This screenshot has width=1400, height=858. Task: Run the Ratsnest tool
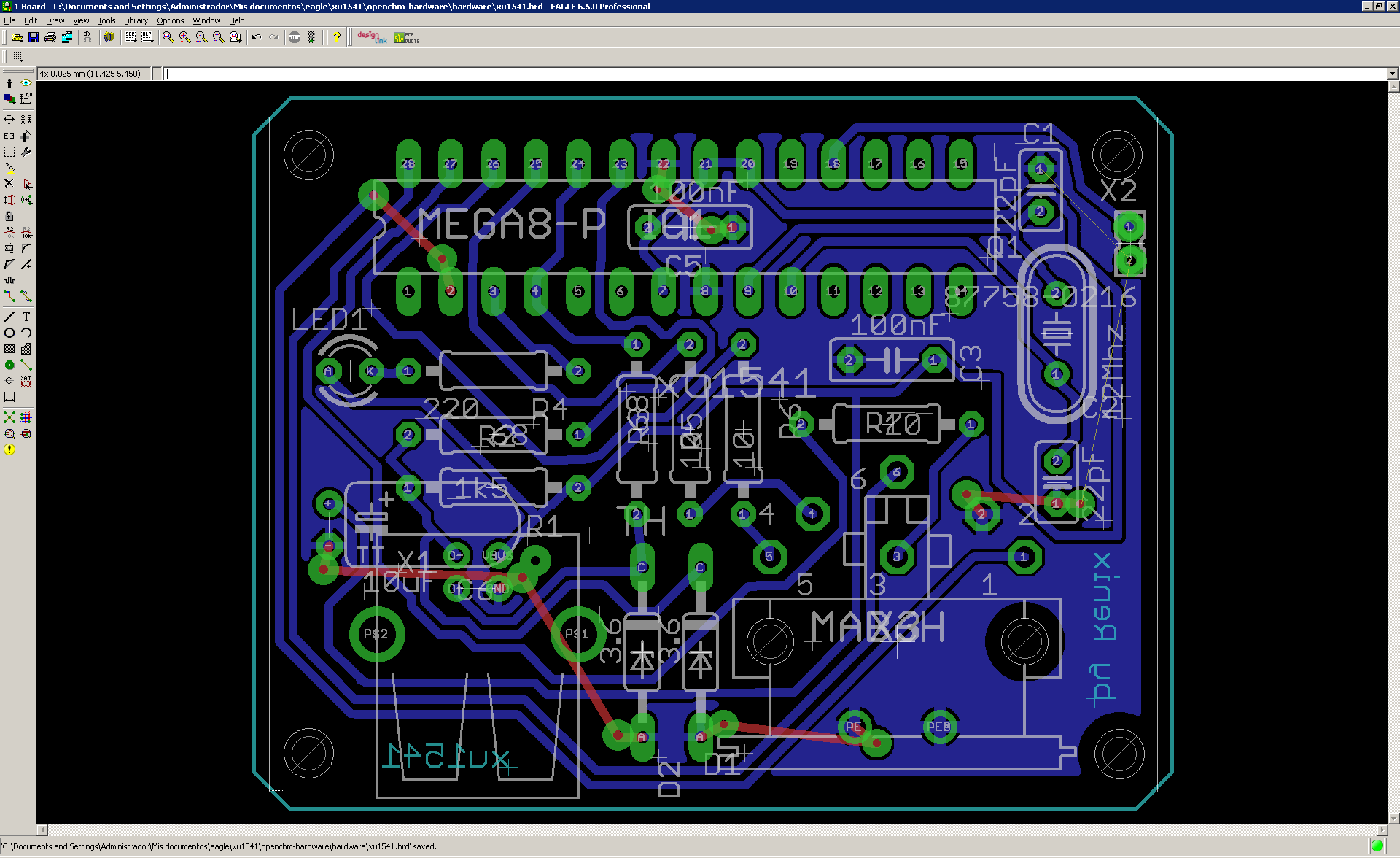click(9, 417)
